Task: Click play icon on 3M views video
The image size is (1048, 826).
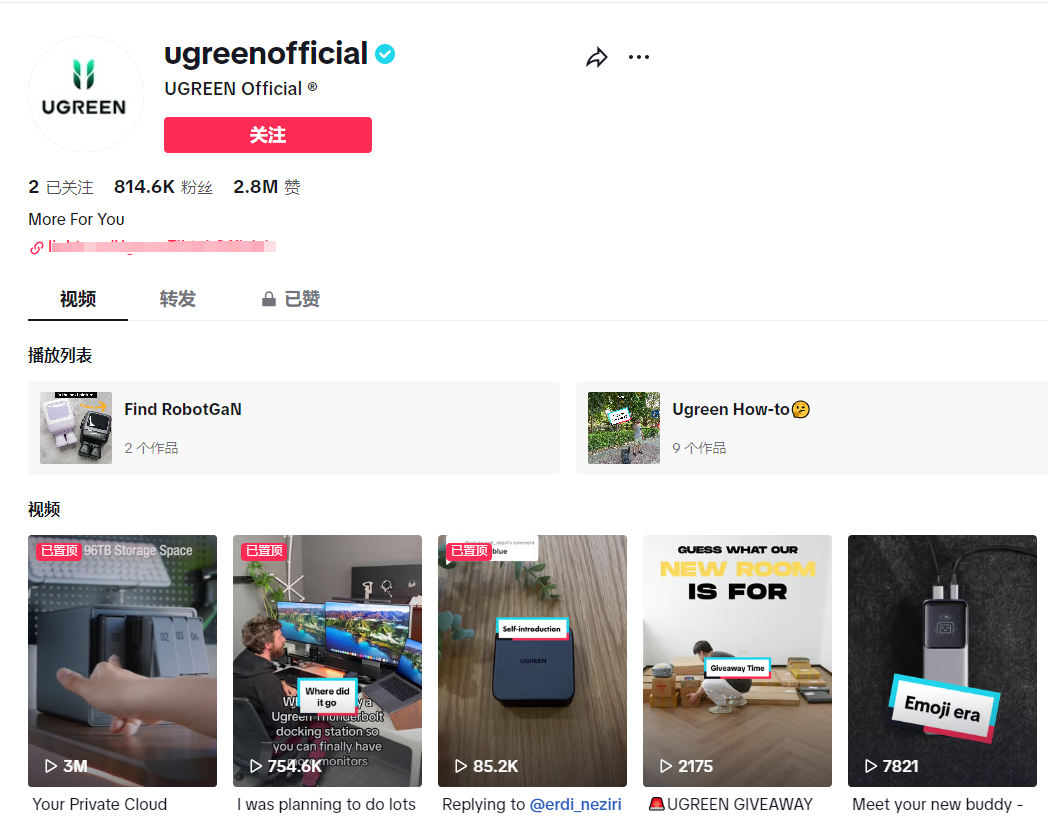Action: pyautogui.click(x=51, y=766)
